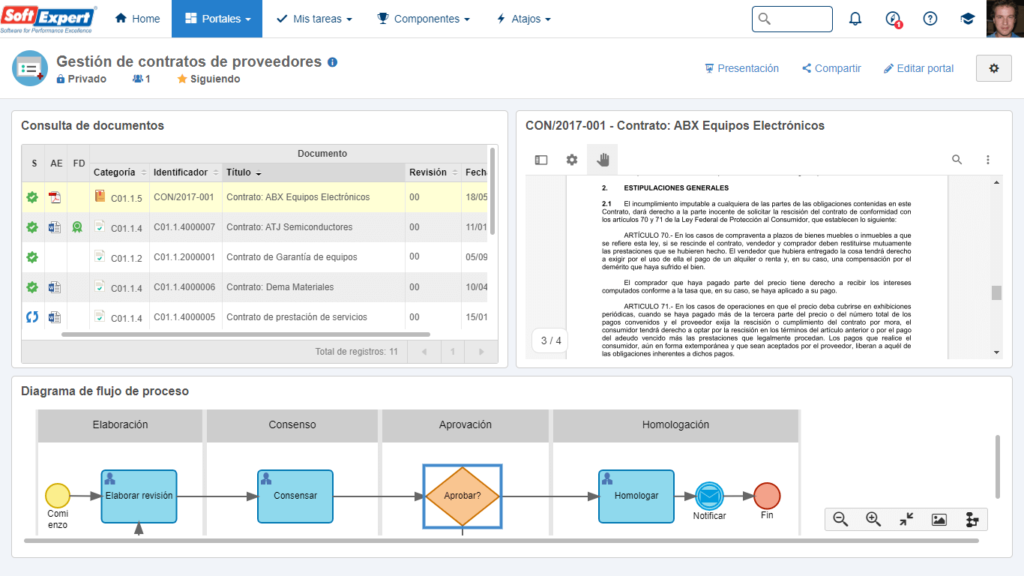
Task: Click the search magnifier in document viewer
Action: [x=957, y=160]
